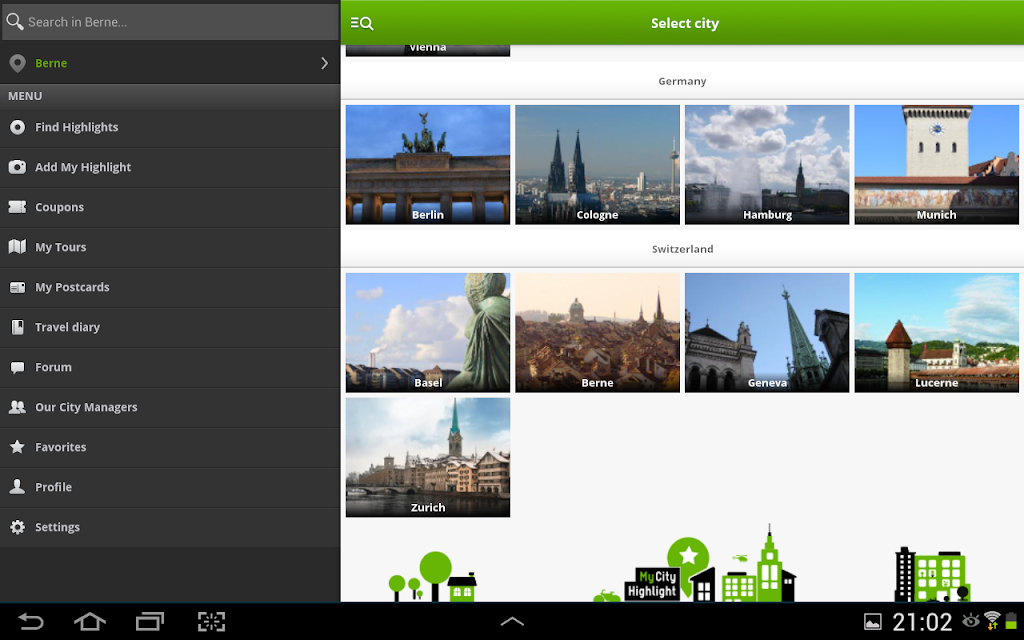Select the Berne city label in sidebar
Viewport: 1024px width, 640px height.
[x=51, y=63]
